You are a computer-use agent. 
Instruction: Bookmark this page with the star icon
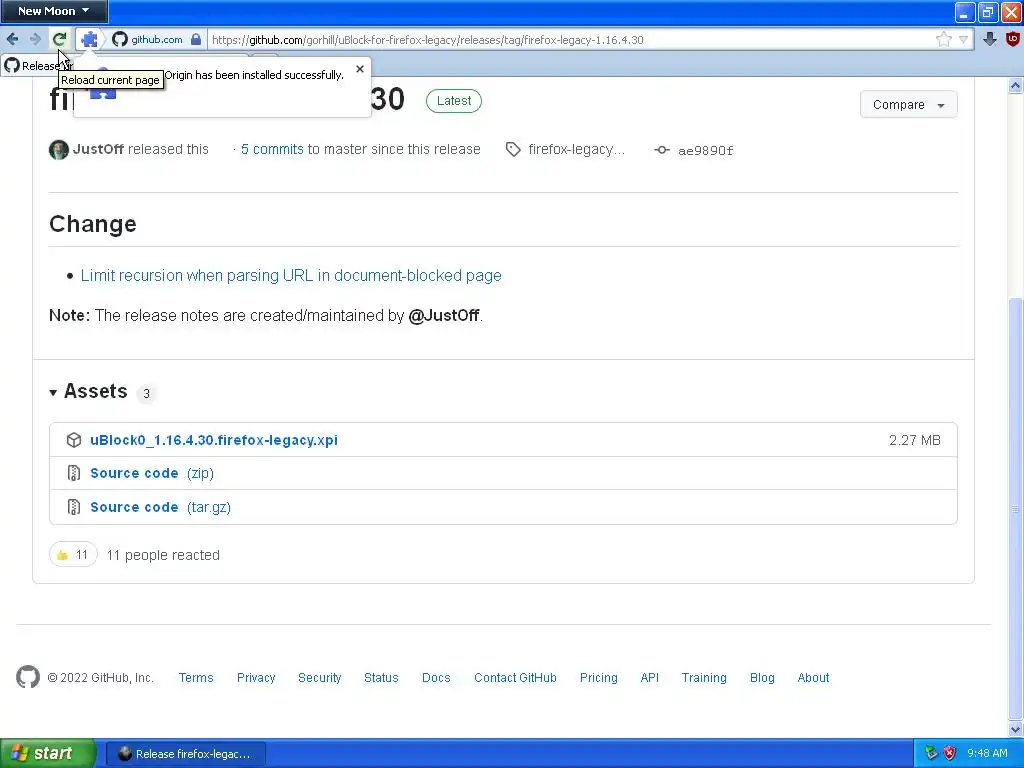point(944,39)
